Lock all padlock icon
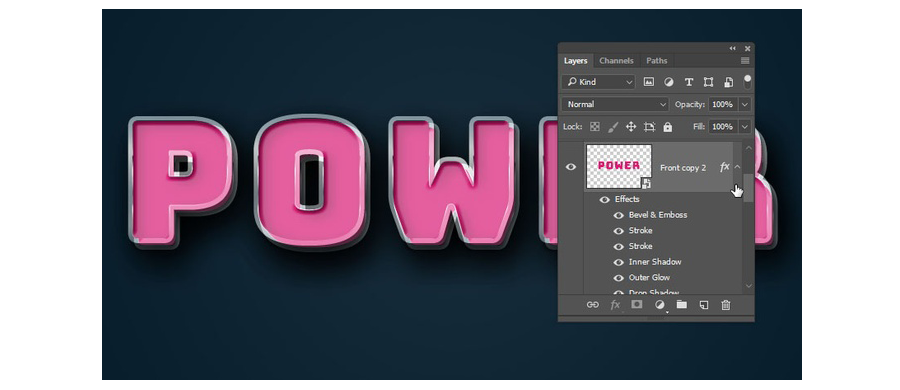Screen dimensions: 900x390 [668, 127]
